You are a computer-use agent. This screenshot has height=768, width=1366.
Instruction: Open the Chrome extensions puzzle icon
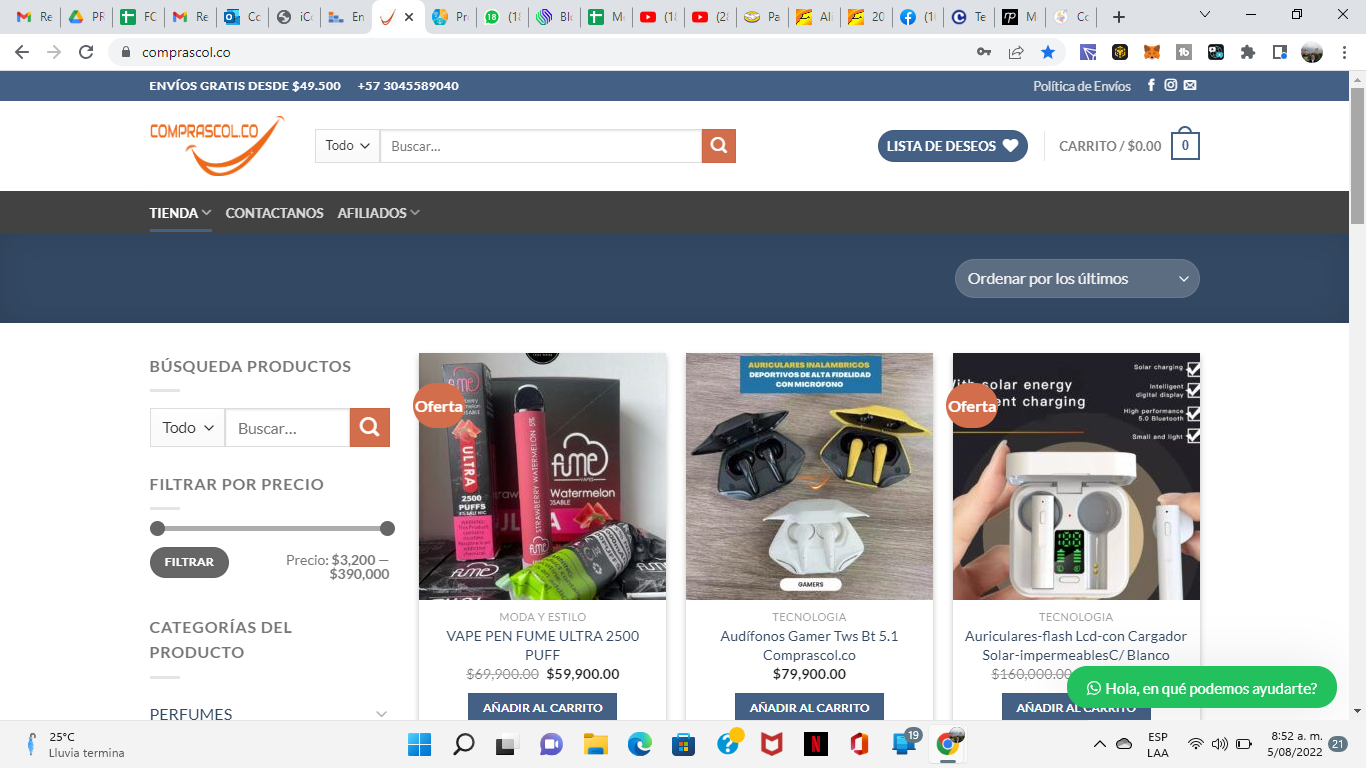click(1247, 52)
